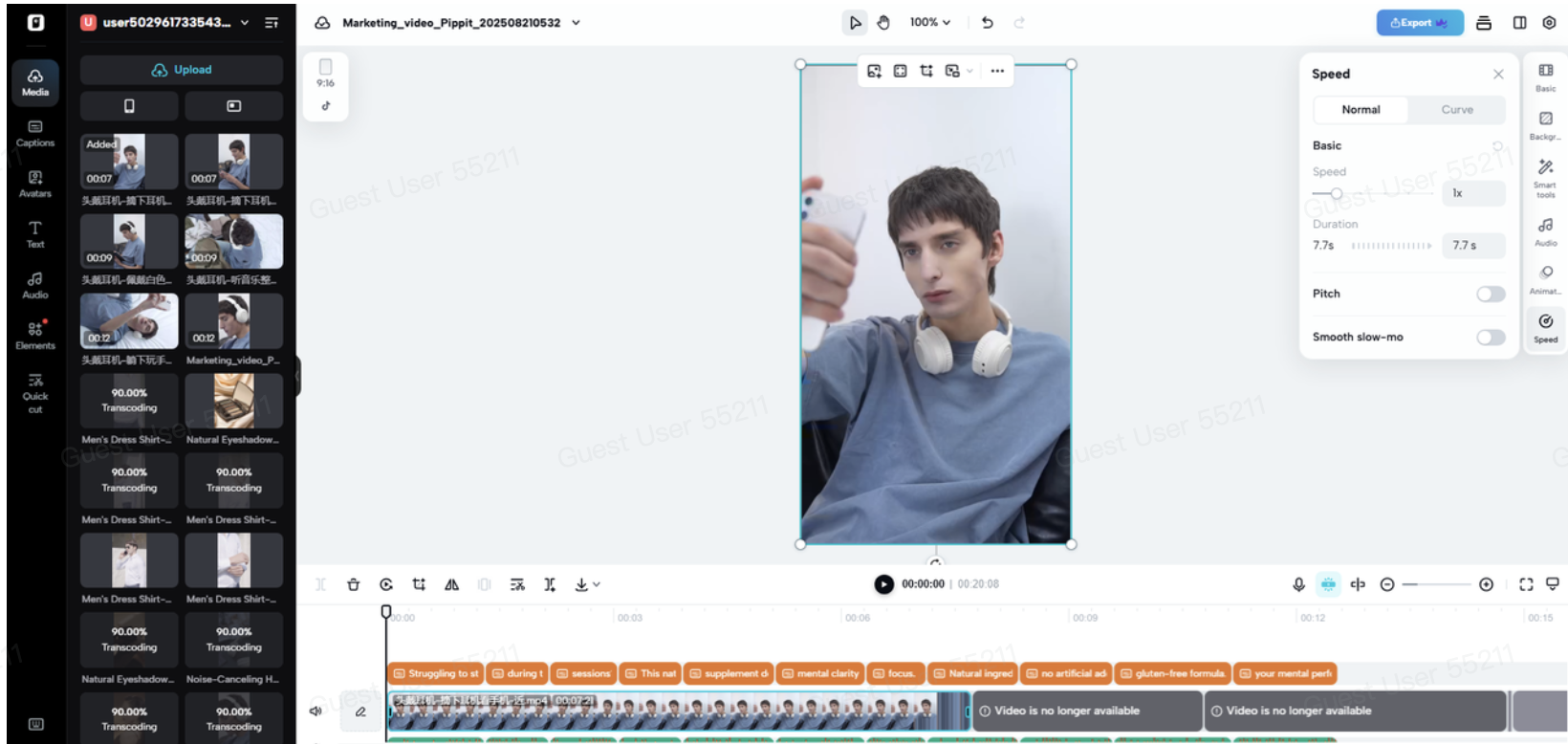
Task: Click the microphone record voiceover icon
Action: (x=1298, y=584)
